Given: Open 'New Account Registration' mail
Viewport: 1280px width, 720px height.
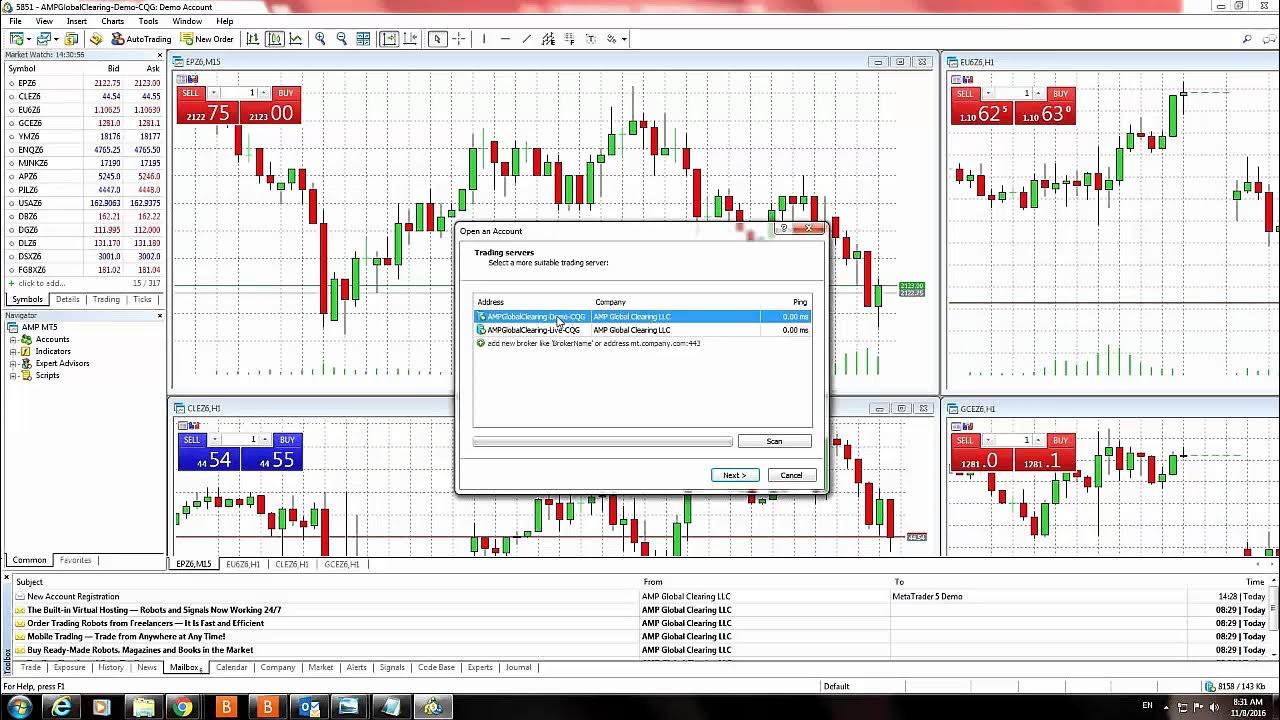Looking at the screenshot, I should (x=73, y=596).
